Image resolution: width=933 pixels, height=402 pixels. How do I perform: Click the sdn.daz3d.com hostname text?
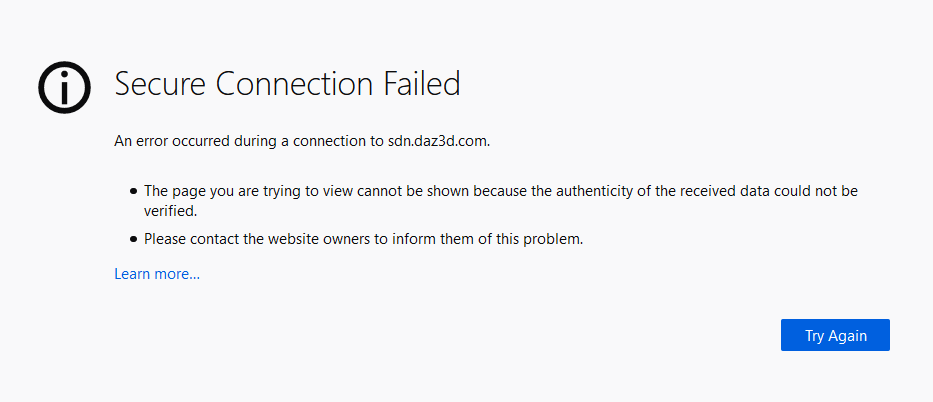(x=438, y=141)
